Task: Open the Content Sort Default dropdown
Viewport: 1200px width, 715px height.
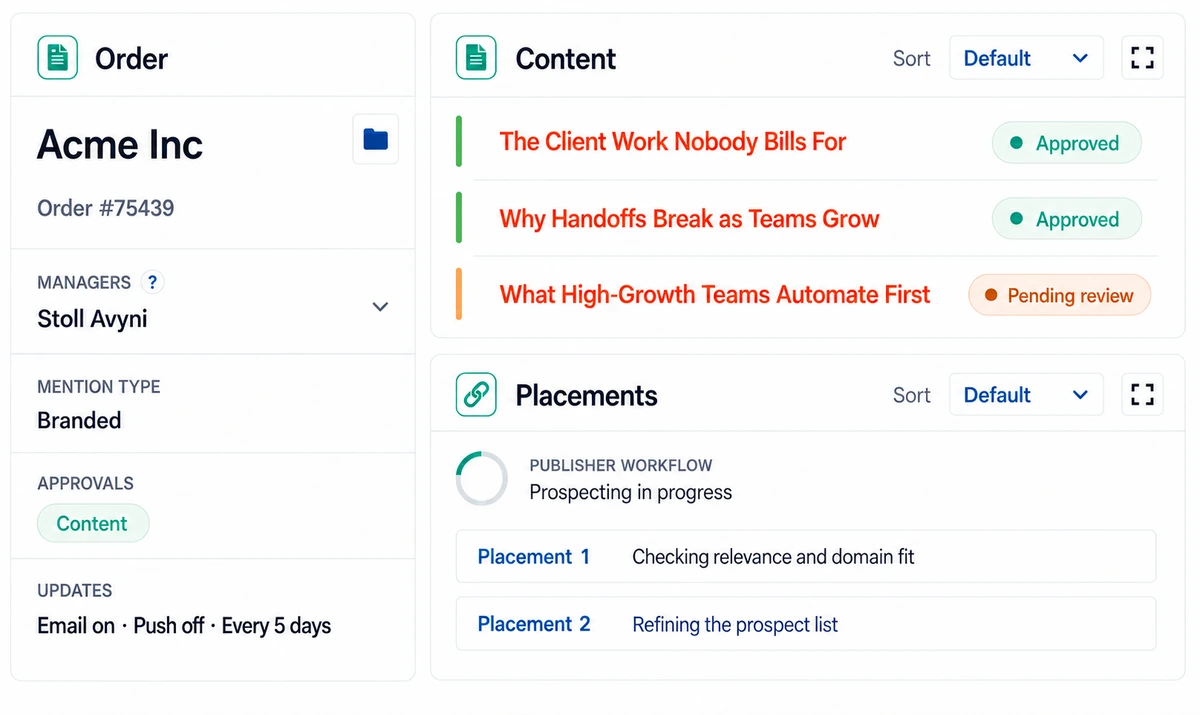Action: click(1026, 58)
